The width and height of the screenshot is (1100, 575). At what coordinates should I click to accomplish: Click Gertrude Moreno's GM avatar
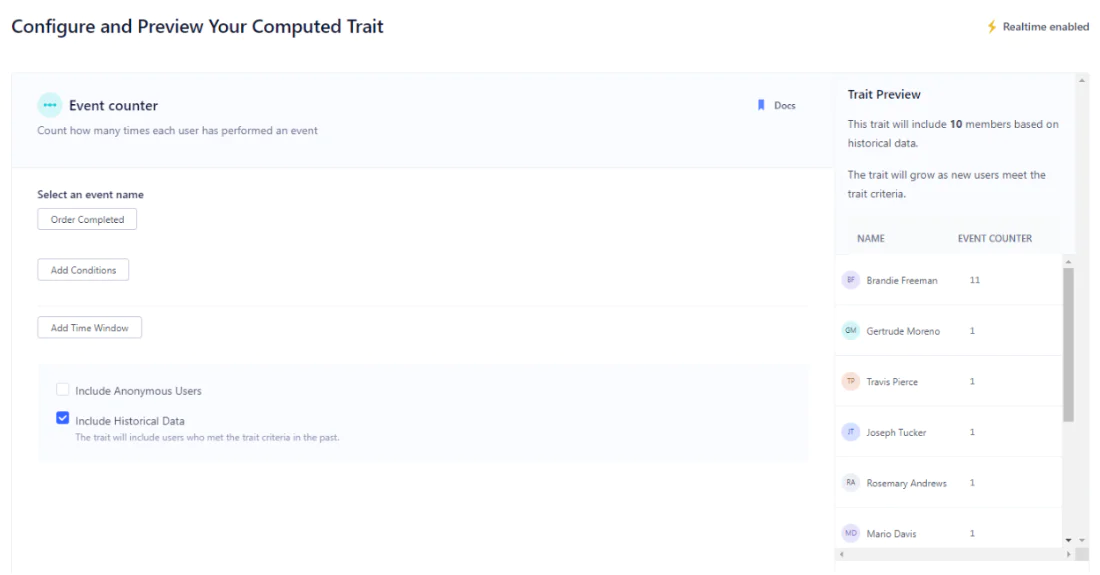click(851, 331)
